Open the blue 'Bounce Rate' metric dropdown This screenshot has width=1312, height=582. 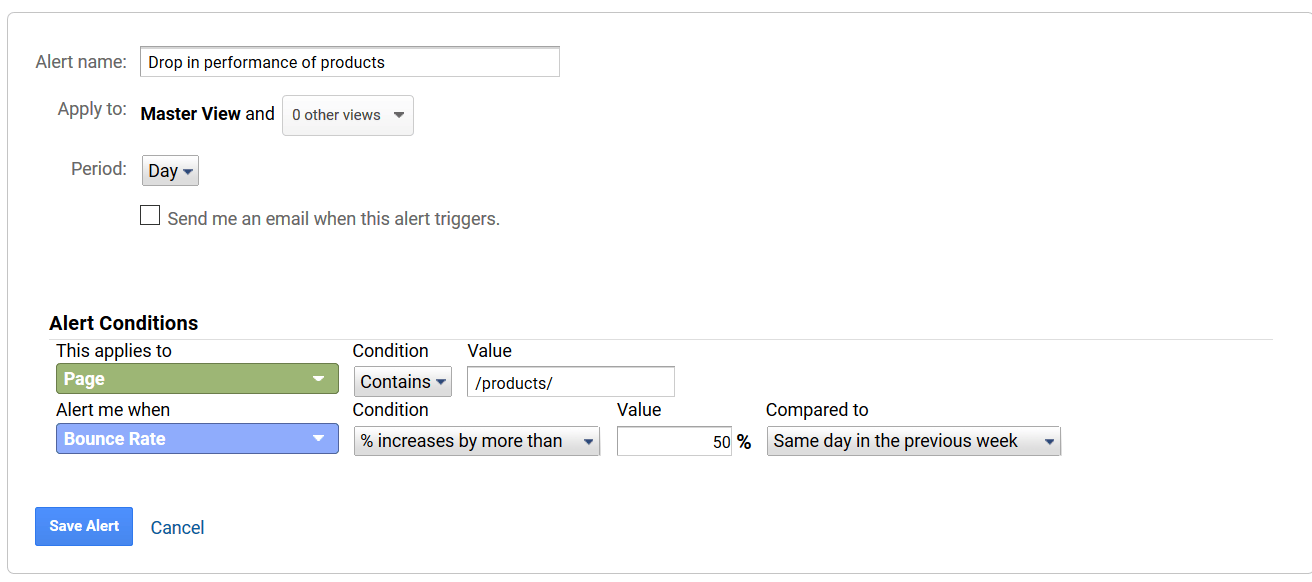196,438
